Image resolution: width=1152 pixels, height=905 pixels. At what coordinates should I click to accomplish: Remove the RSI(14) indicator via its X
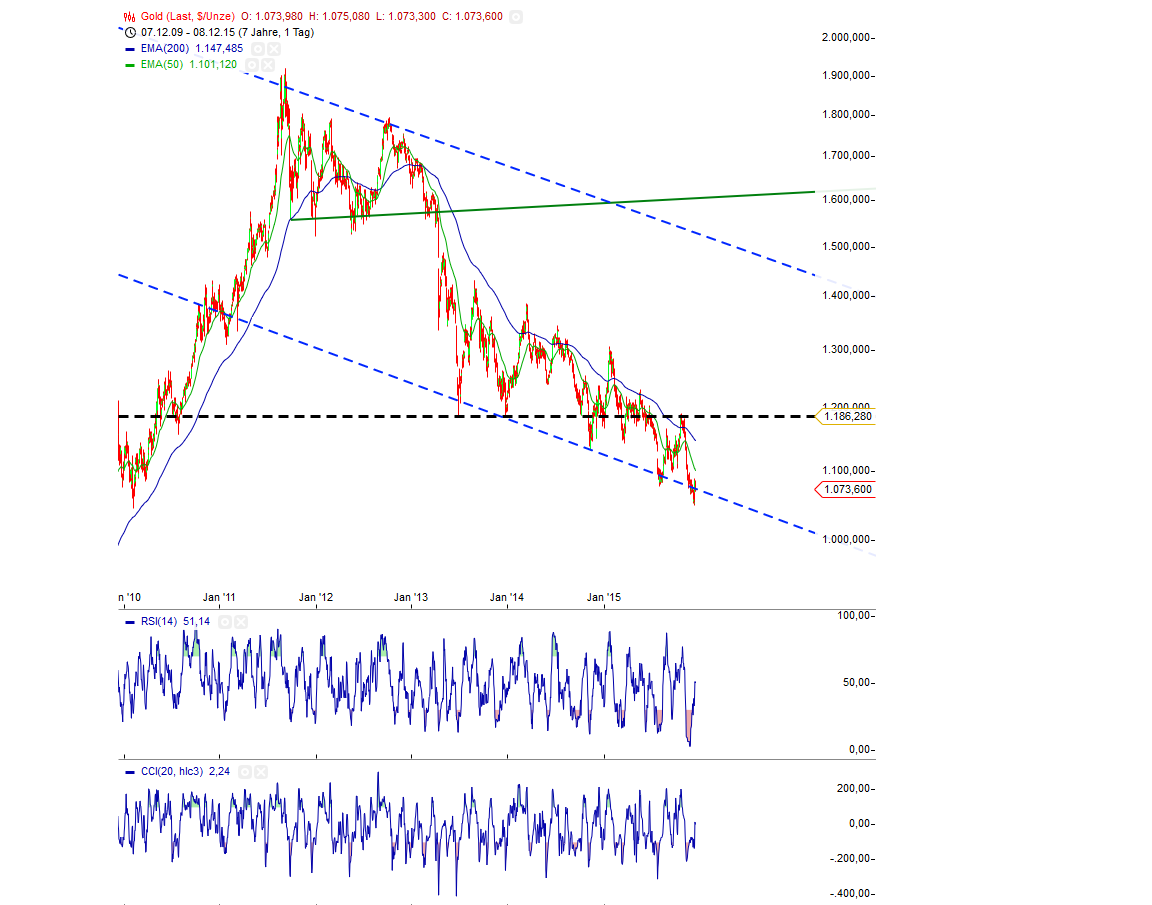coord(241,621)
